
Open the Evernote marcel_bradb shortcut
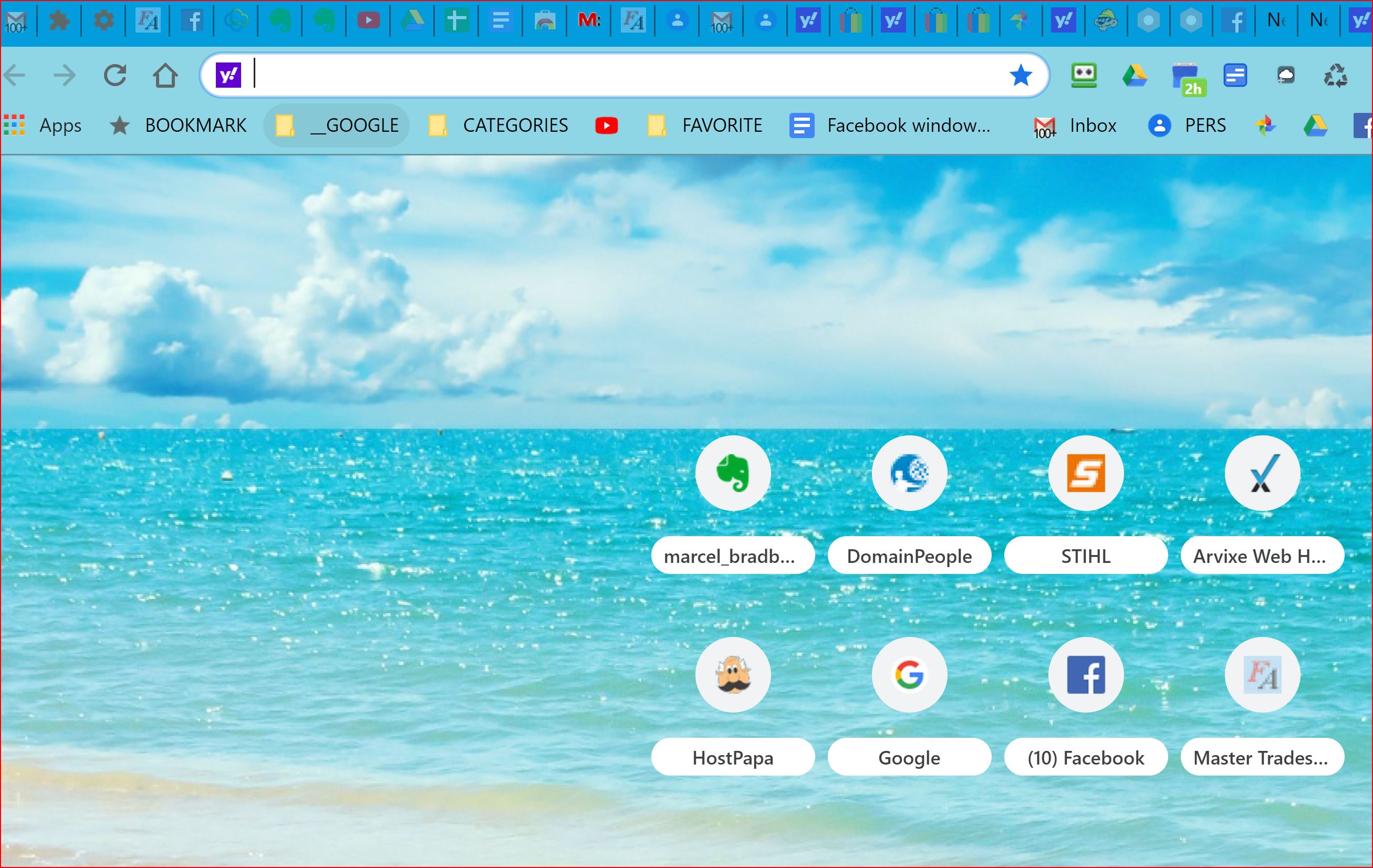click(733, 473)
